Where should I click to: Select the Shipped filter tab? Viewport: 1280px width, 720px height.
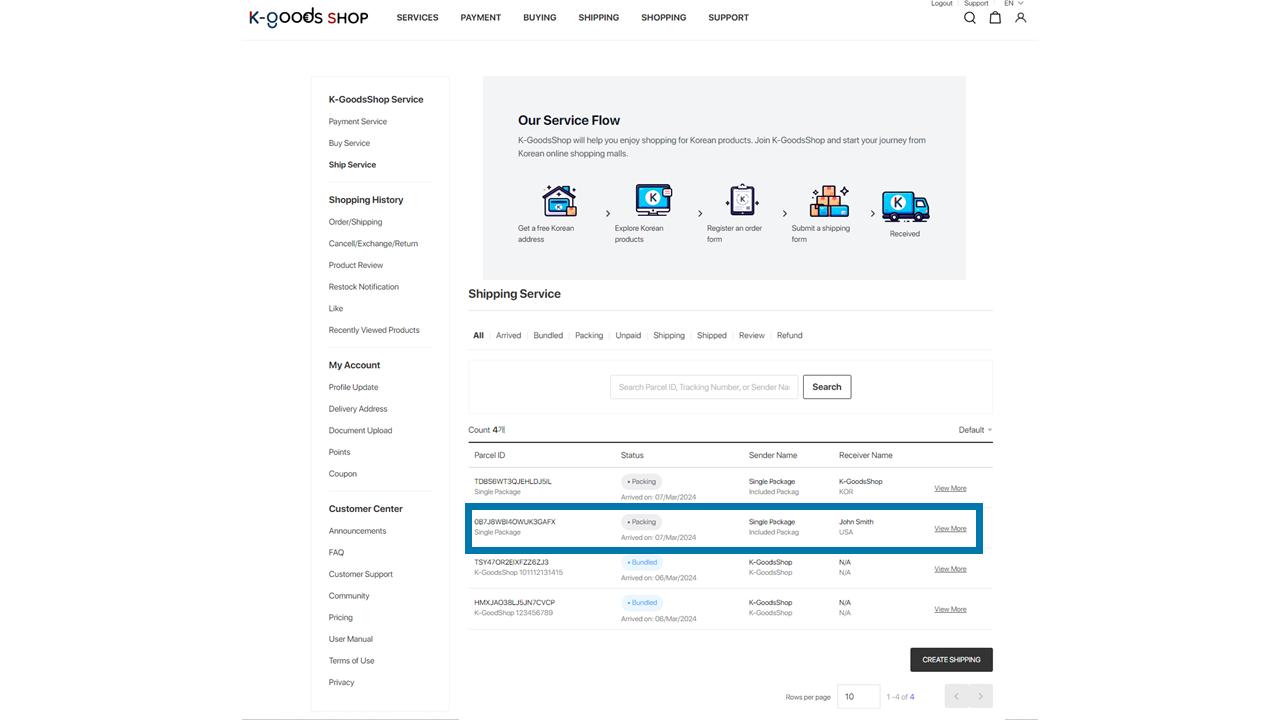(711, 336)
